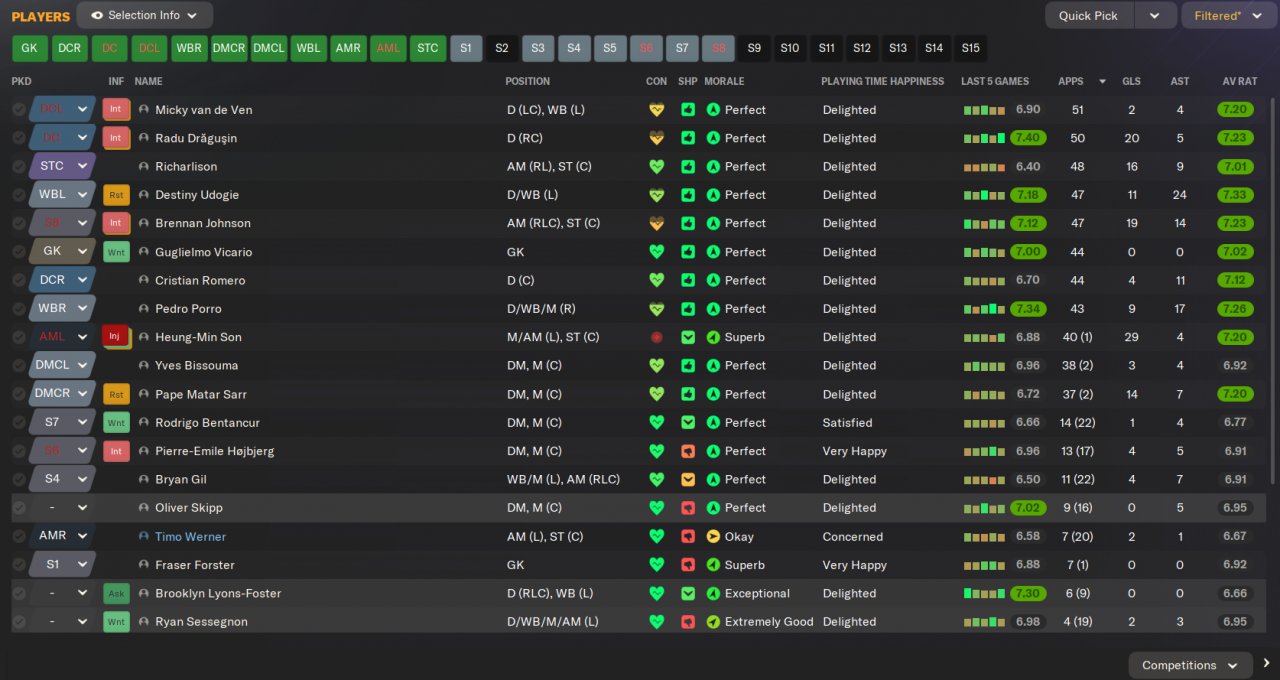This screenshot has height=680, width=1280.
Task: Open the Filtered dropdown
Action: [1228, 15]
